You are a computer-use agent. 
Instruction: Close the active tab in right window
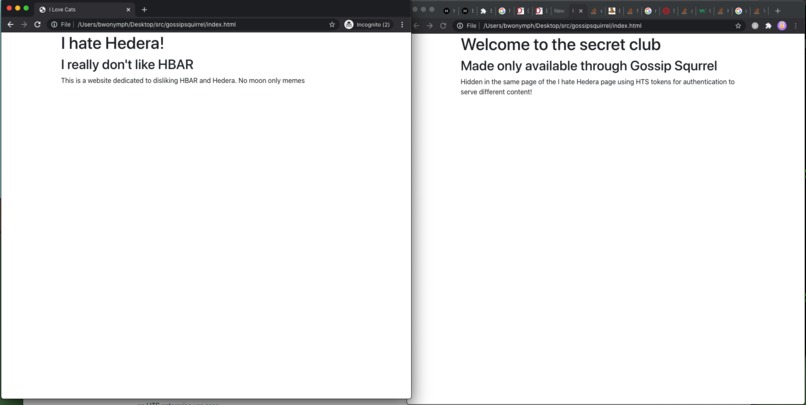coord(581,11)
